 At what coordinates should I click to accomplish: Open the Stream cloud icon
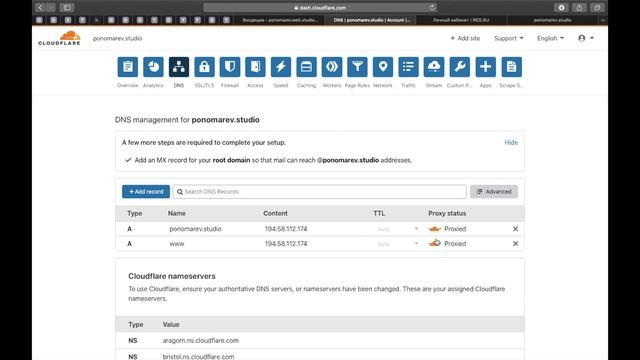click(434, 67)
